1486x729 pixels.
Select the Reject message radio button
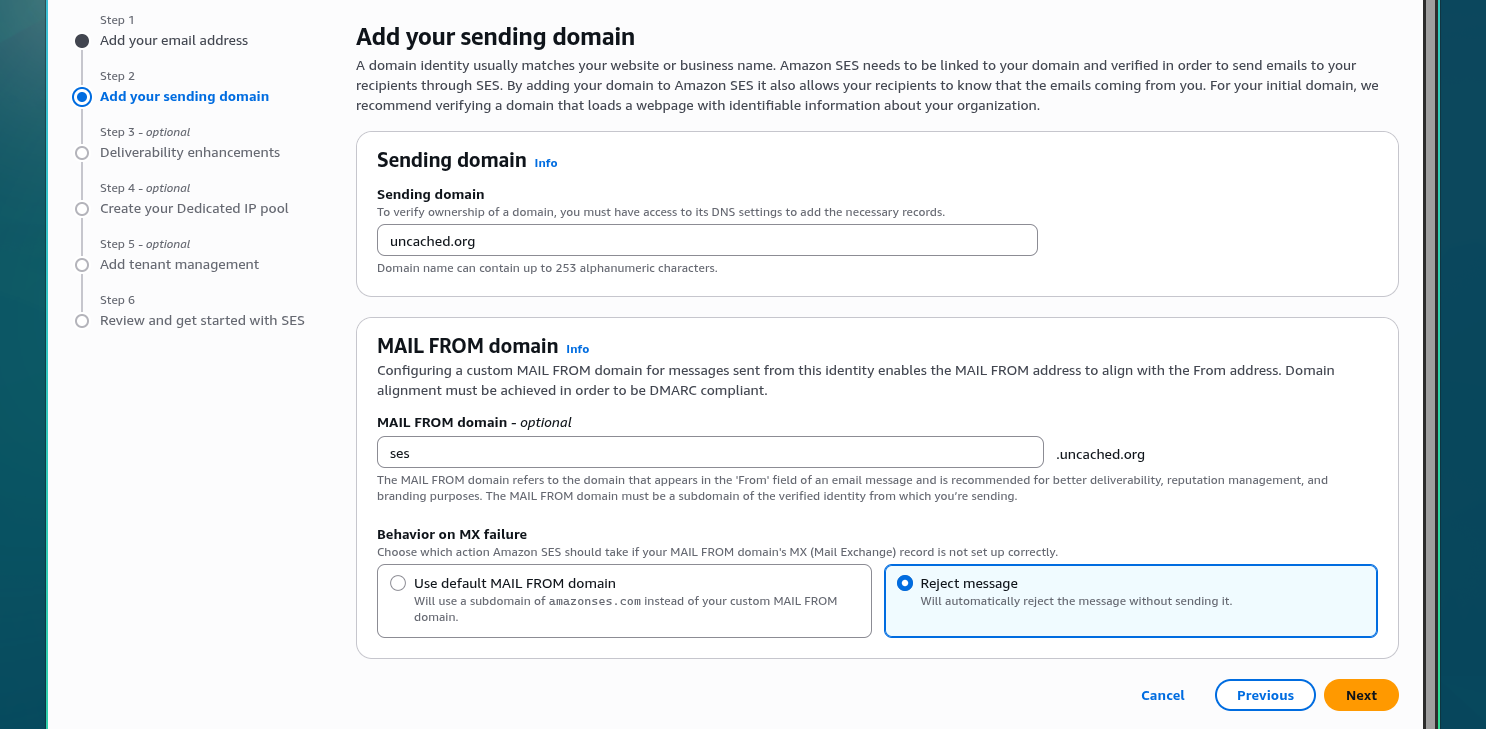tap(905, 583)
